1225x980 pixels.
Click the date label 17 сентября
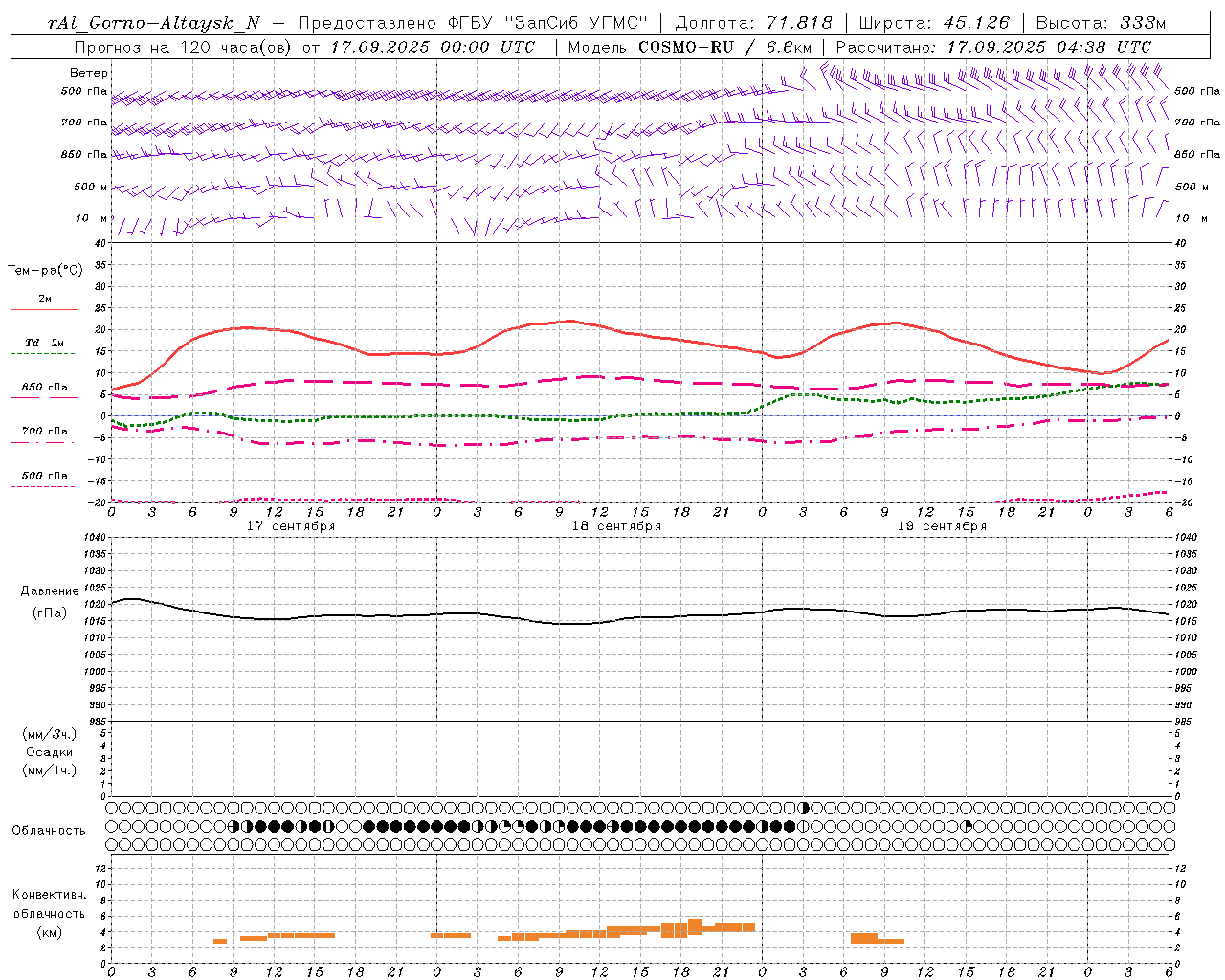pyautogui.click(x=291, y=526)
